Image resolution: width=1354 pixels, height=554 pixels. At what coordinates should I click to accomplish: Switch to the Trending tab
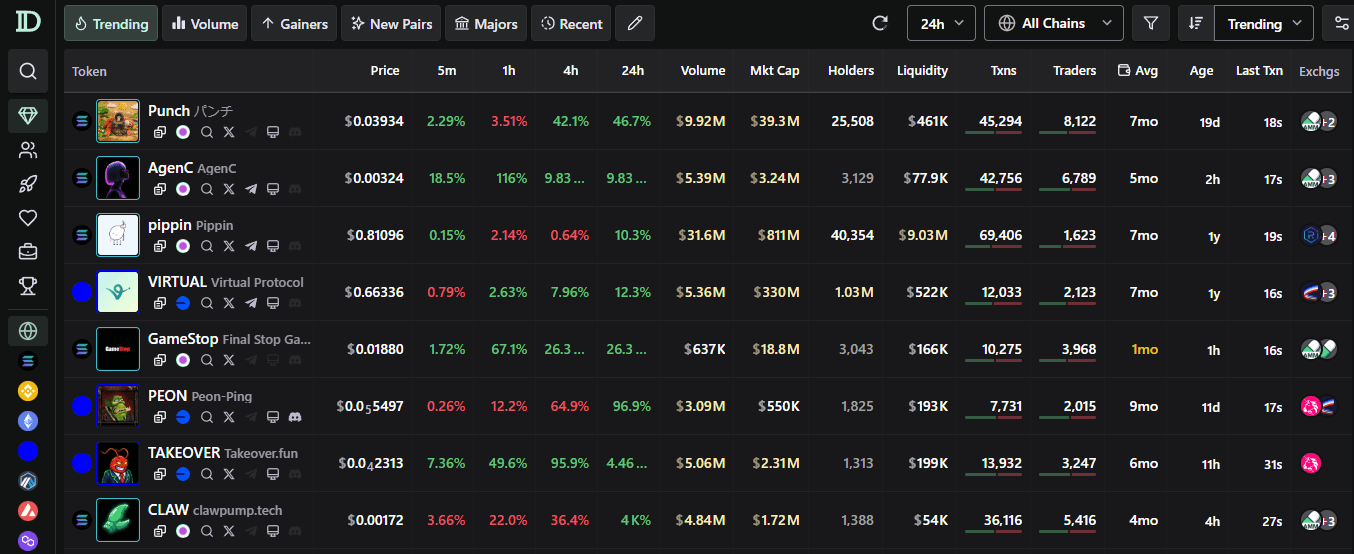111,23
